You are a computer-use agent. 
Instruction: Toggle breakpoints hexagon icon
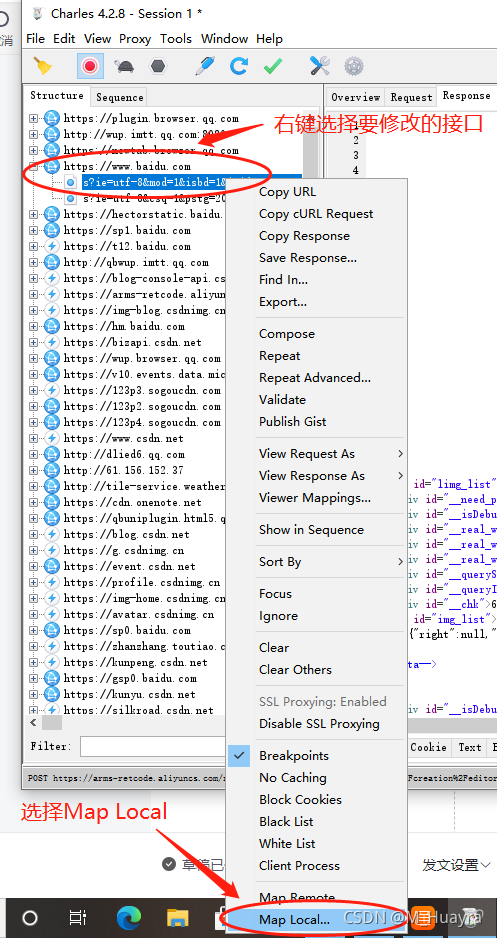(x=158, y=66)
